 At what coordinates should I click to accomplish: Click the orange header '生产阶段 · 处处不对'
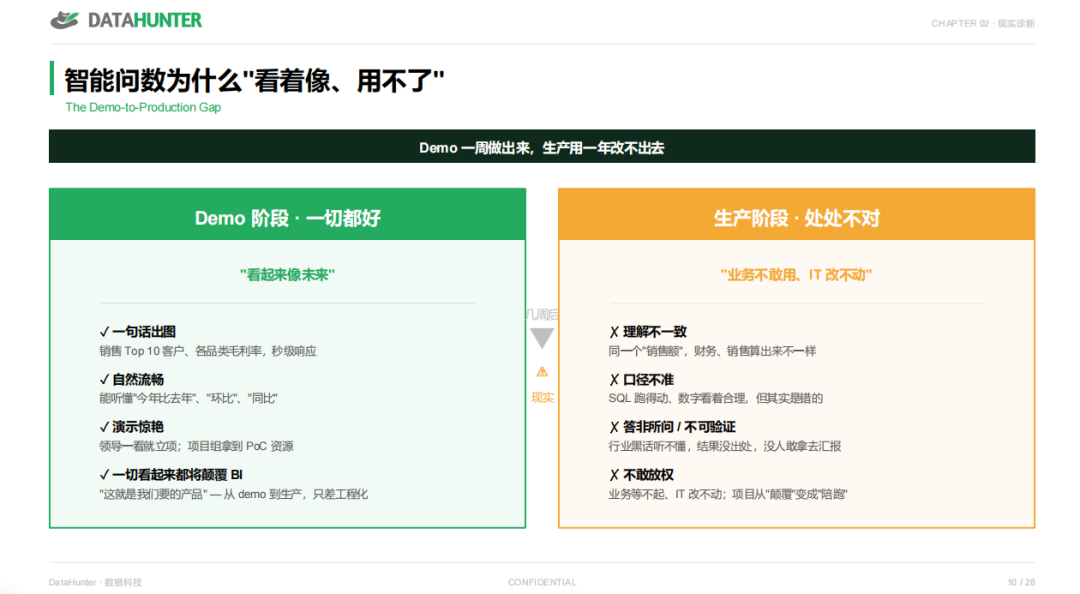(796, 214)
